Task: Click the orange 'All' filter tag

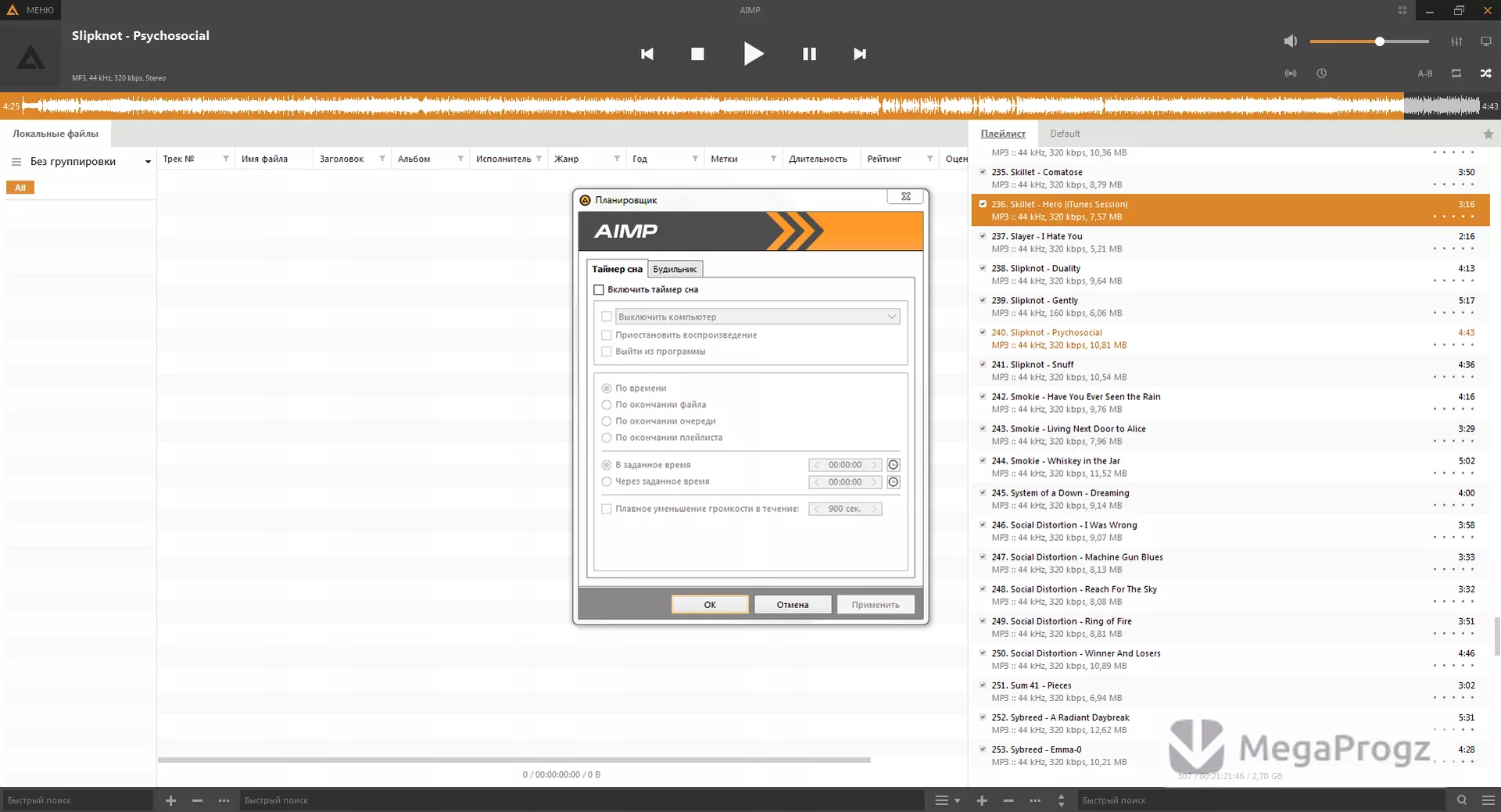Action: click(x=20, y=188)
